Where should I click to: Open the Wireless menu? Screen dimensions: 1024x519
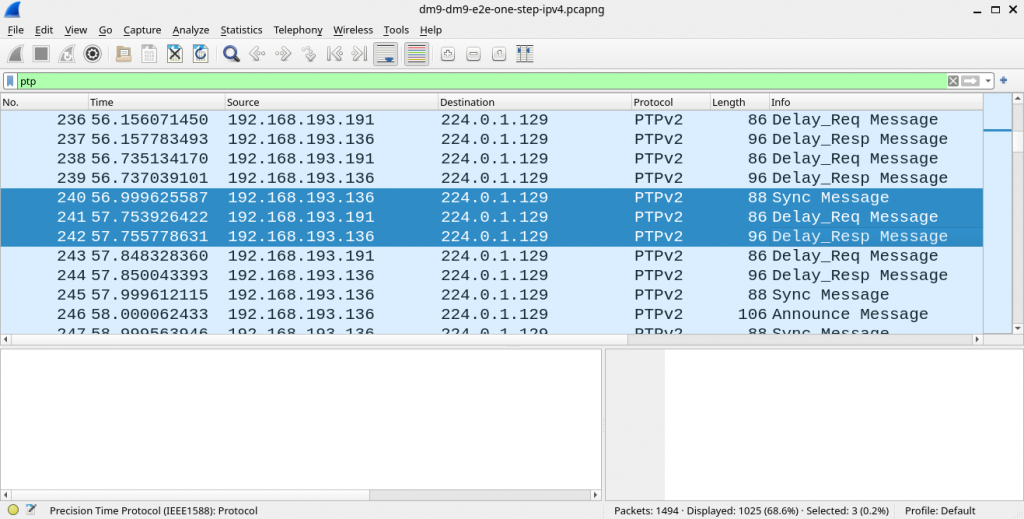click(x=353, y=30)
